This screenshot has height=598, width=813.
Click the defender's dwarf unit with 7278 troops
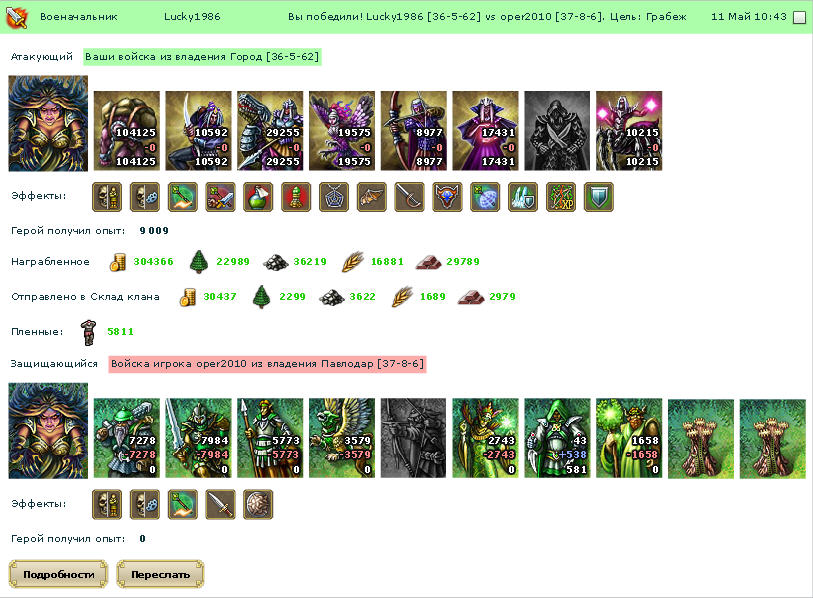(x=127, y=438)
